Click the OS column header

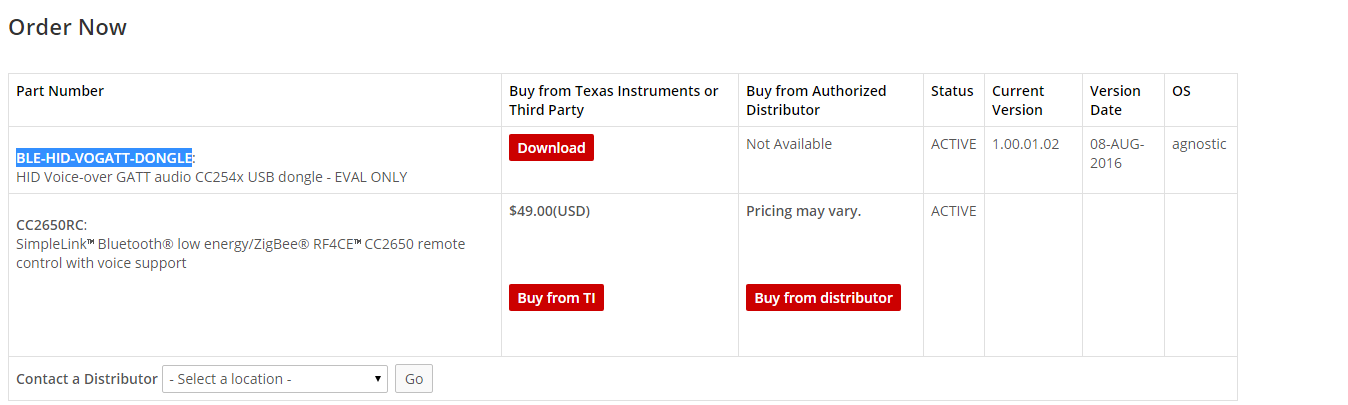pyautogui.click(x=1181, y=91)
